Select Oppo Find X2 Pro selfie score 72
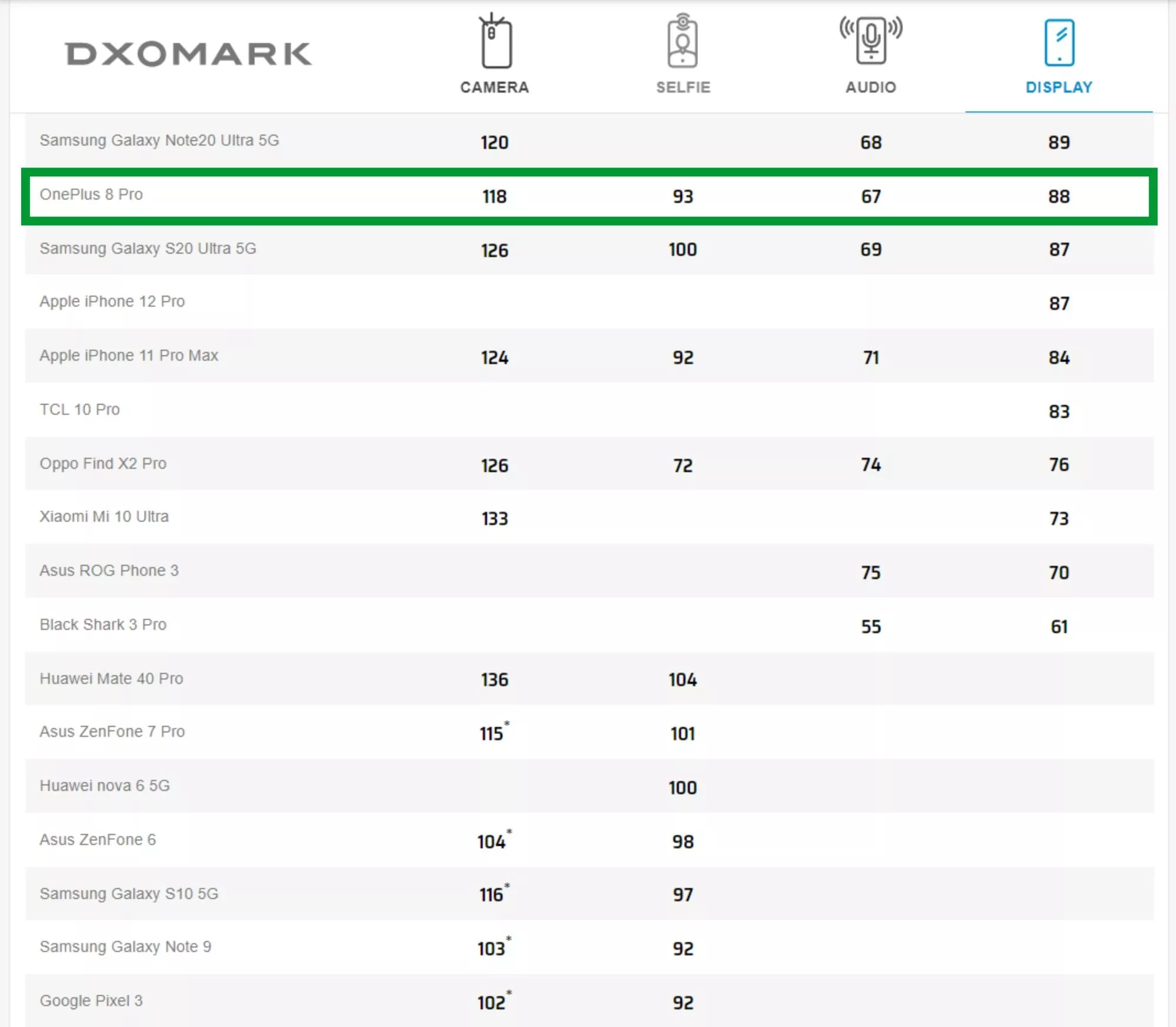This screenshot has height=1027, width=1176. (x=683, y=466)
